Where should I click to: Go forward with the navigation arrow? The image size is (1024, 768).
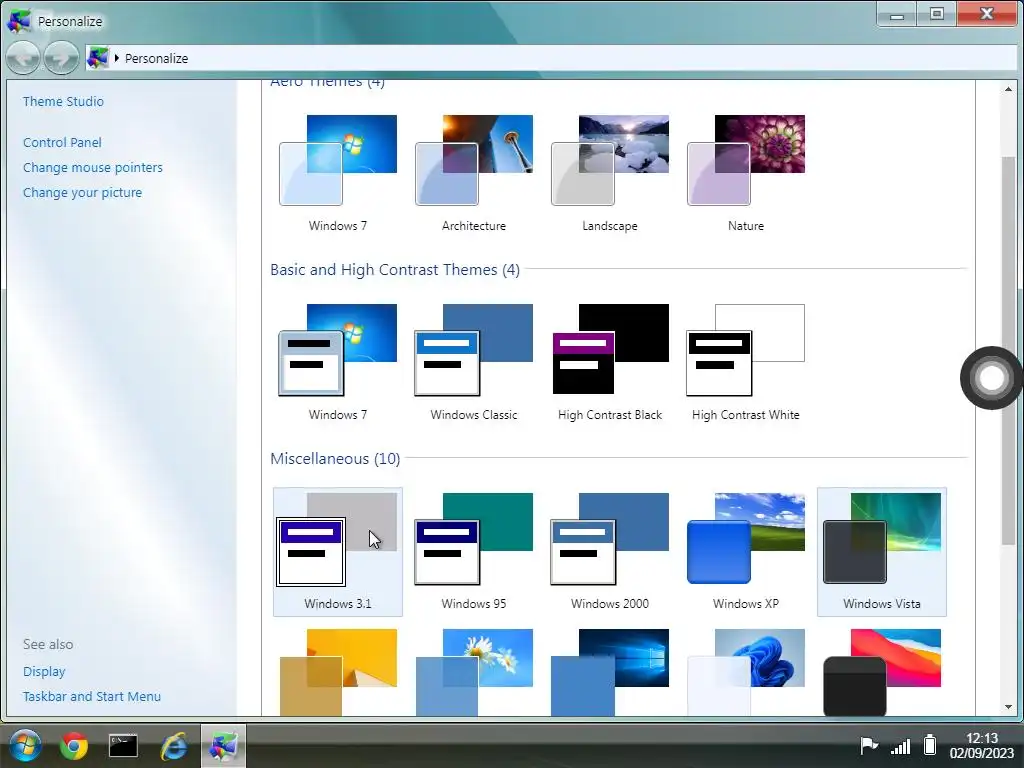[61, 58]
